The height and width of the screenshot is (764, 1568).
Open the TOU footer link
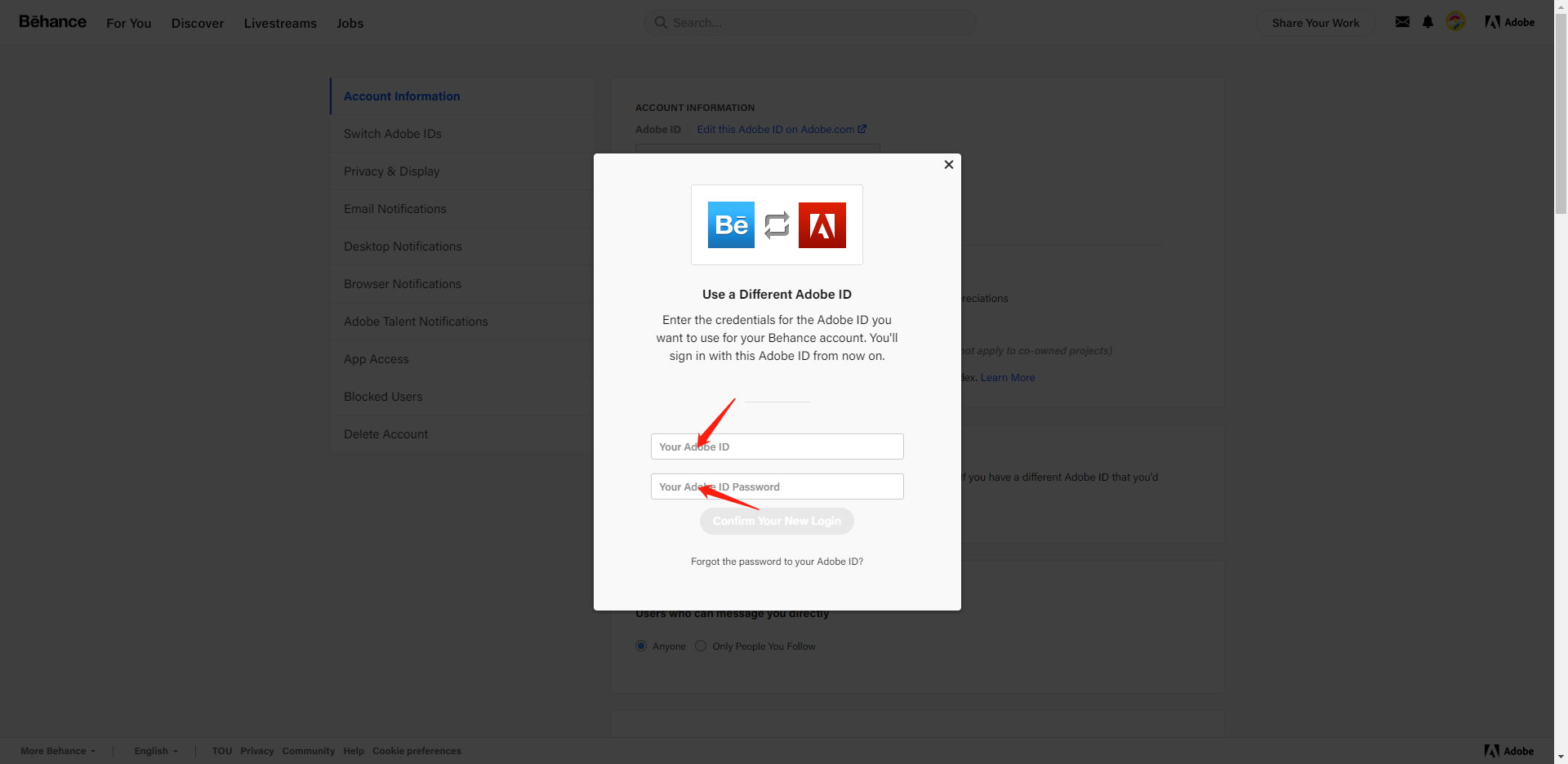(x=222, y=751)
